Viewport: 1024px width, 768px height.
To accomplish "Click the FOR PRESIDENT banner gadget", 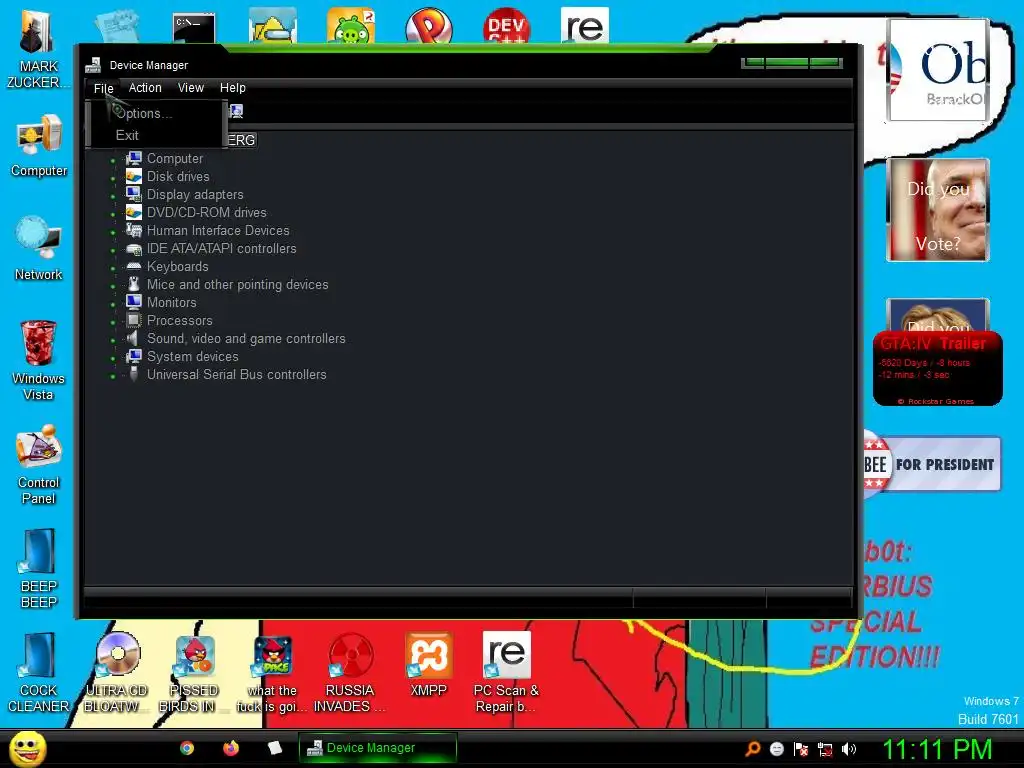I will click(x=932, y=464).
